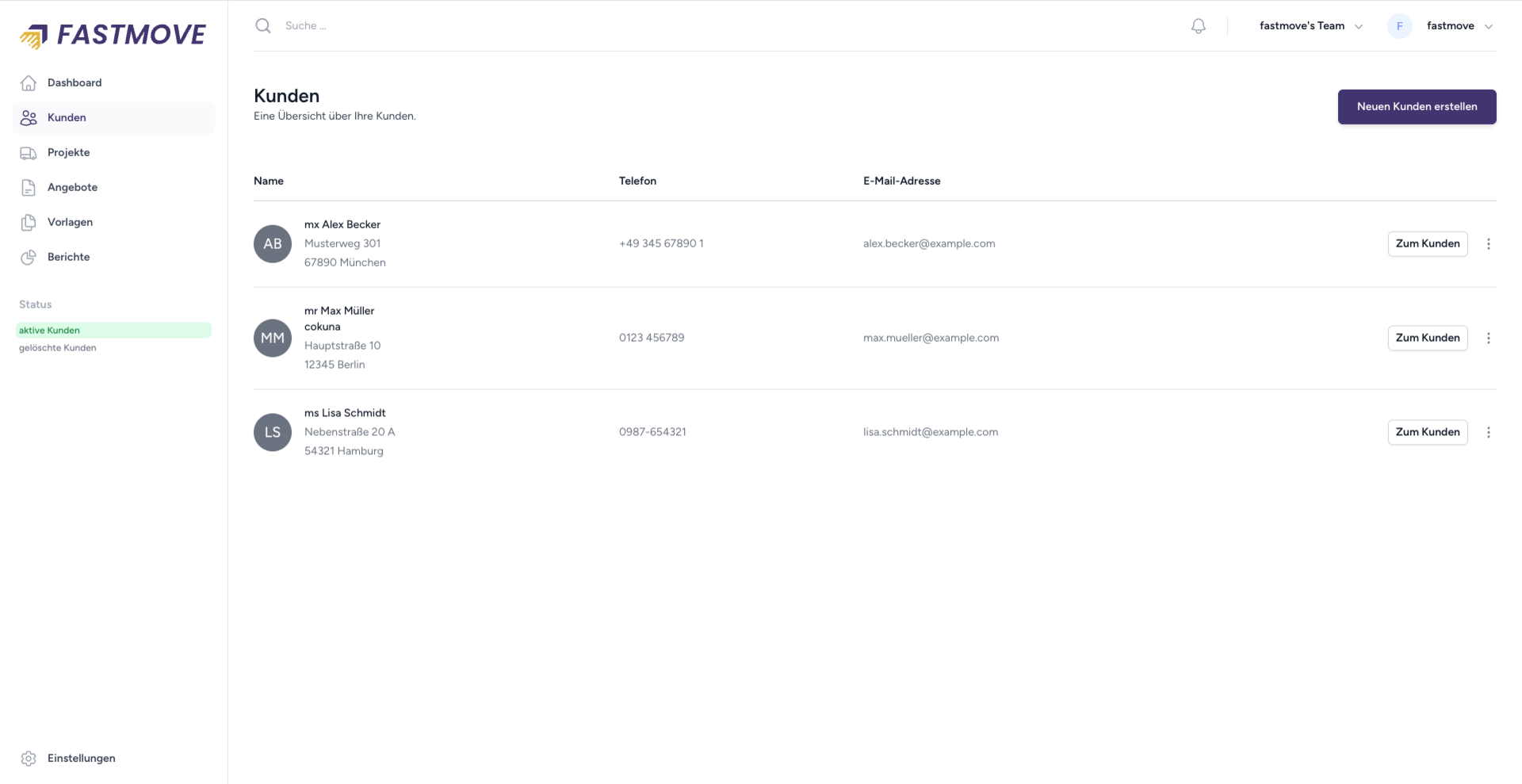Switch to gelöschte Kunden filter

coord(58,348)
